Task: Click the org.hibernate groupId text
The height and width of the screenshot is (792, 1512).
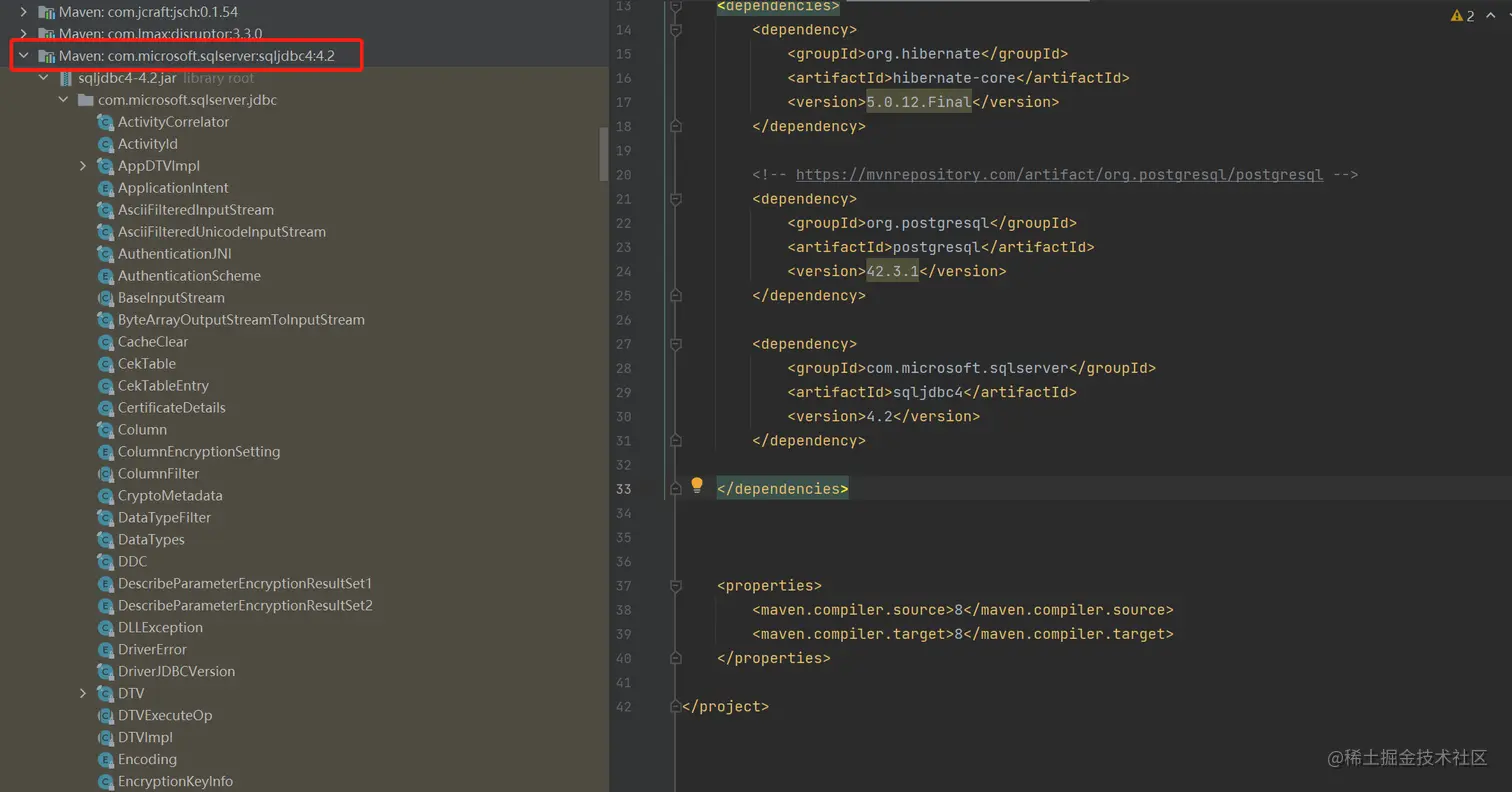Action: [x=928, y=54]
